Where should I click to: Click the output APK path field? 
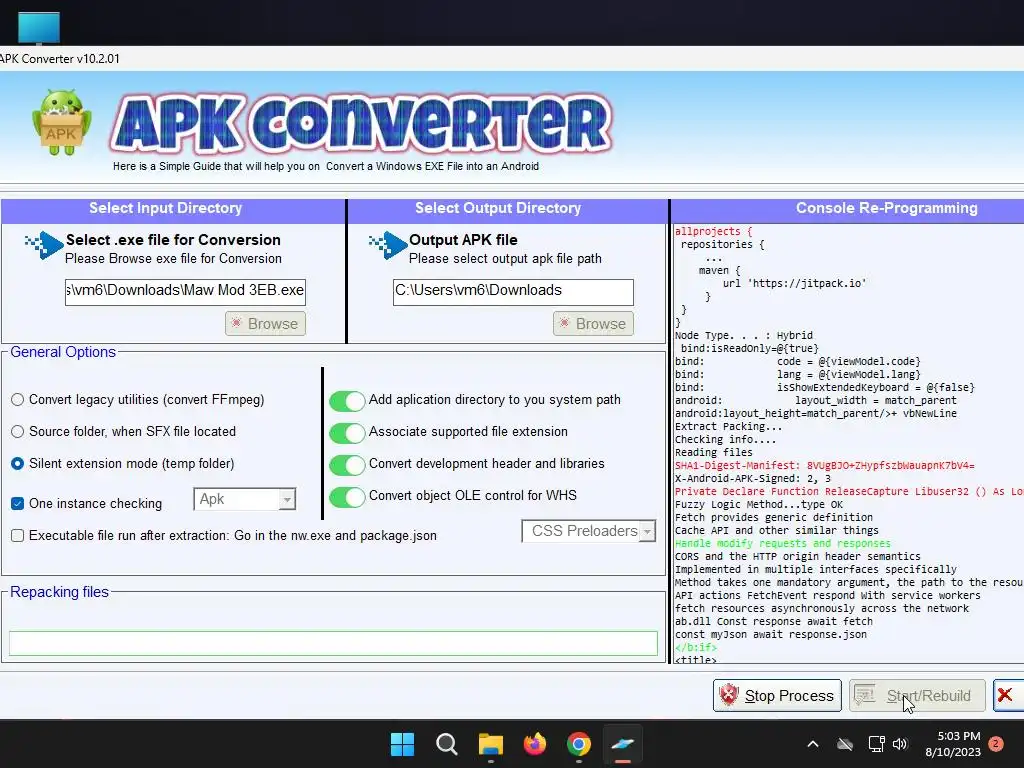pos(513,291)
